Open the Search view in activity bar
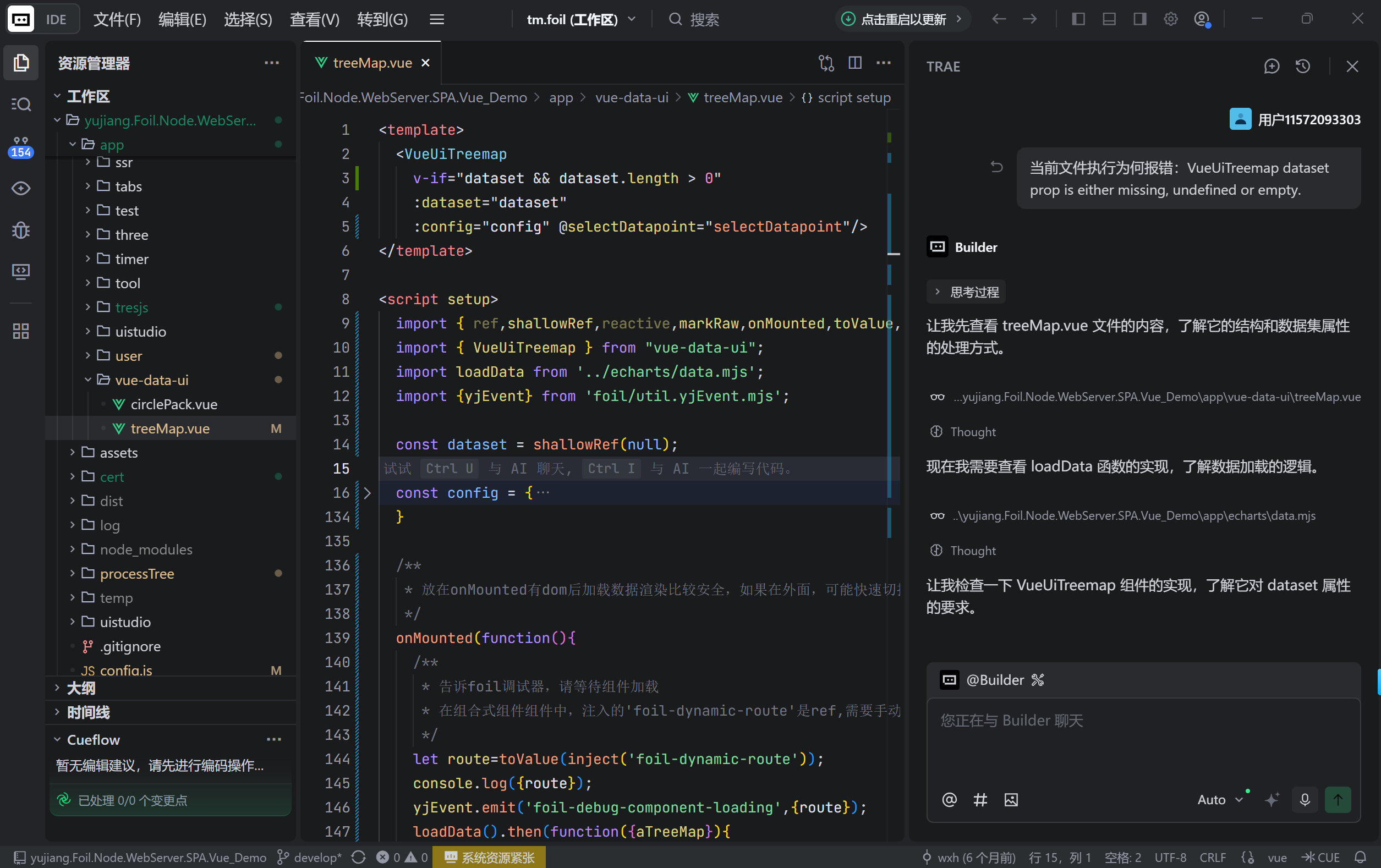This screenshot has width=1381, height=868. (x=21, y=105)
